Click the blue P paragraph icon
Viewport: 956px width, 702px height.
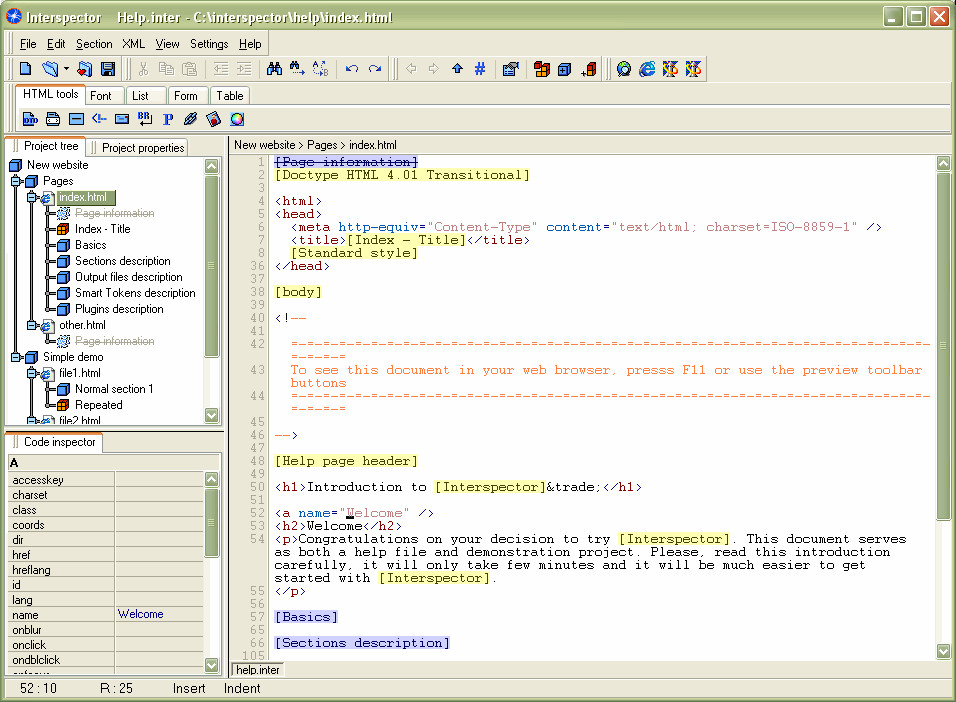[x=168, y=119]
